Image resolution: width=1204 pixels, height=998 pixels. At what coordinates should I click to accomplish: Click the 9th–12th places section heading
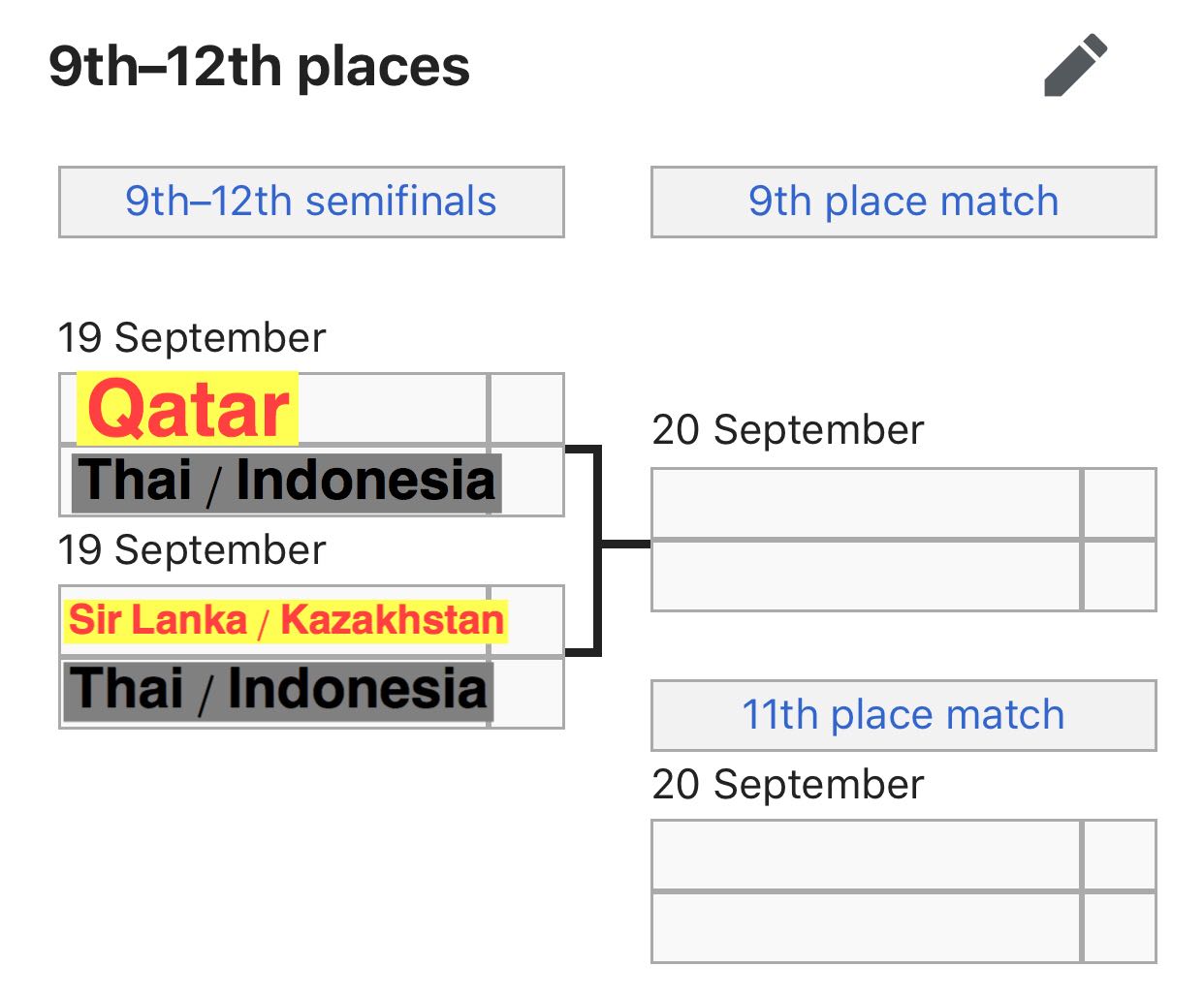259,66
